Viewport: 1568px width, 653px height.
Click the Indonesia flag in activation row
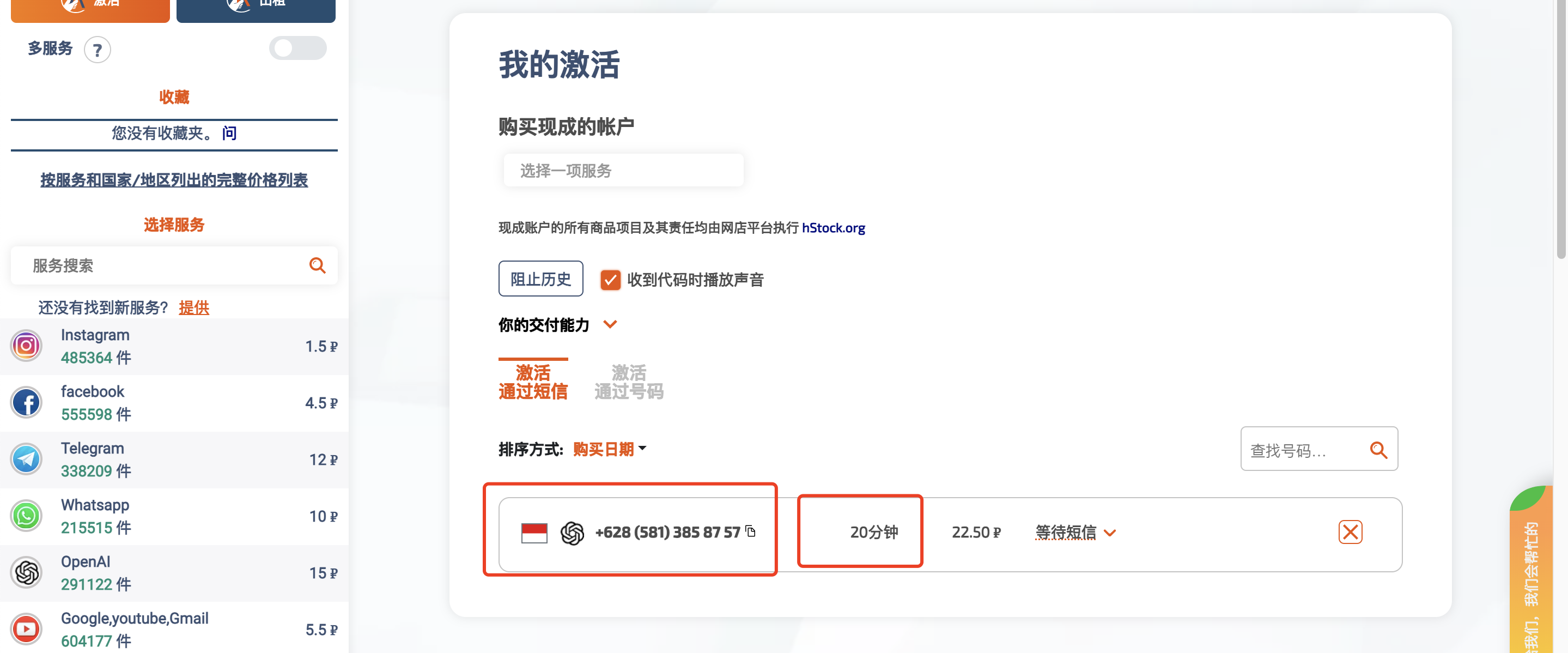click(x=534, y=533)
